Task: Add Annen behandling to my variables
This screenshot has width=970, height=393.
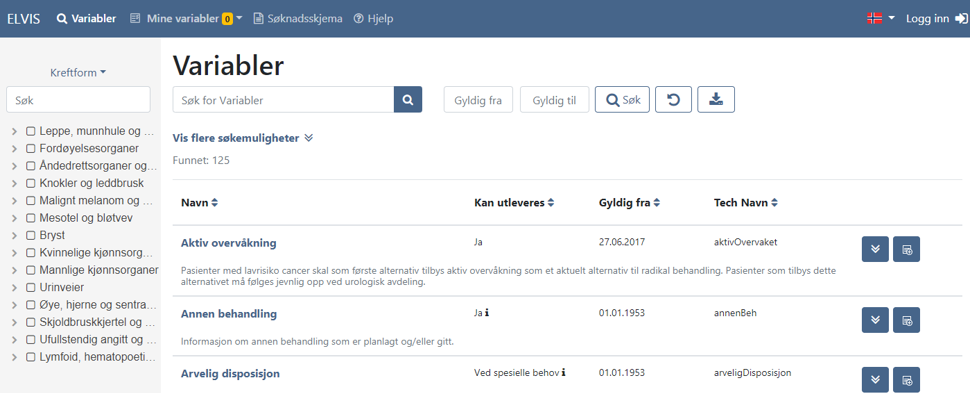Action: [906, 320]
